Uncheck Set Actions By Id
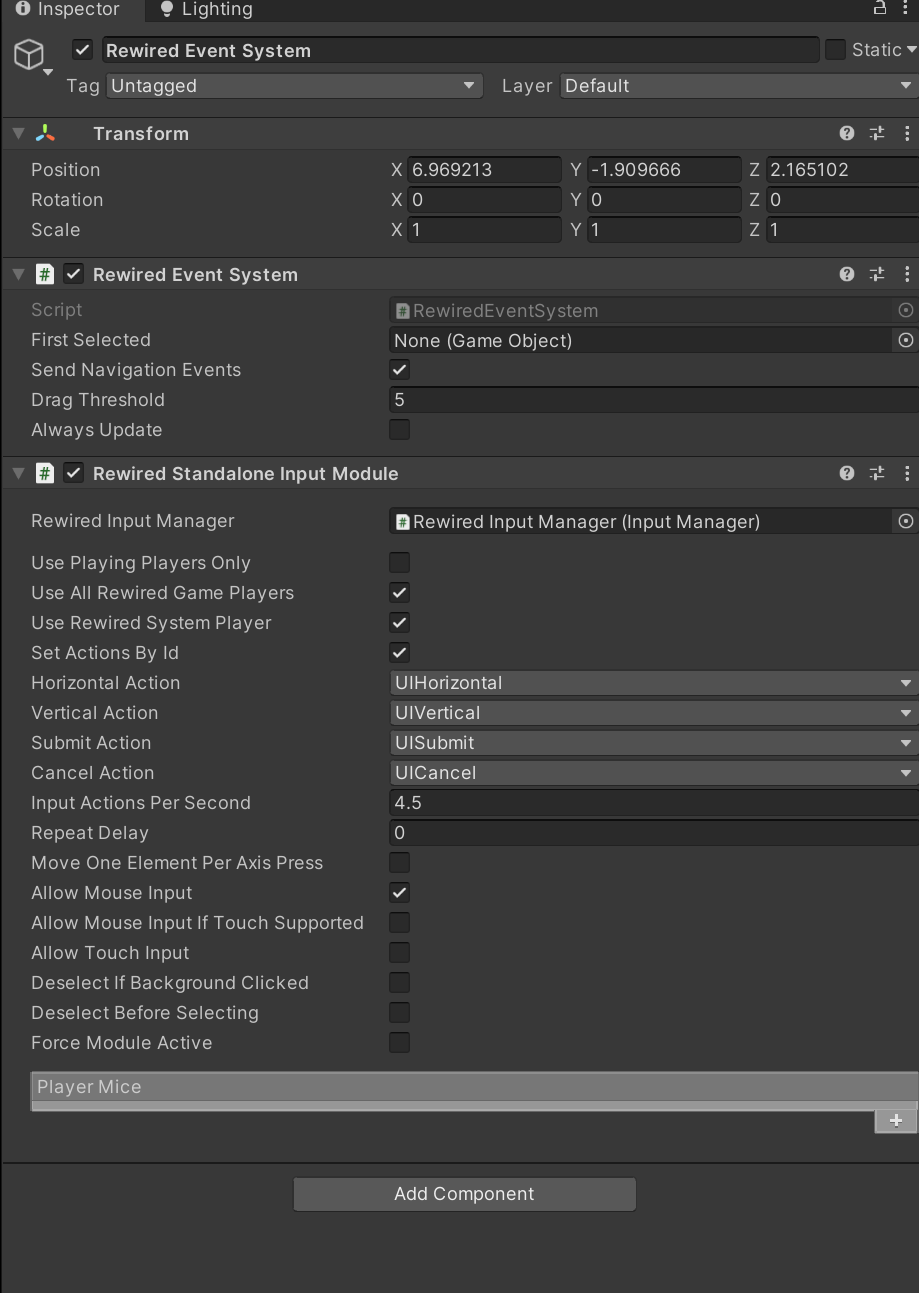This screenshot has width=919, height=1293. coord(400,653)
